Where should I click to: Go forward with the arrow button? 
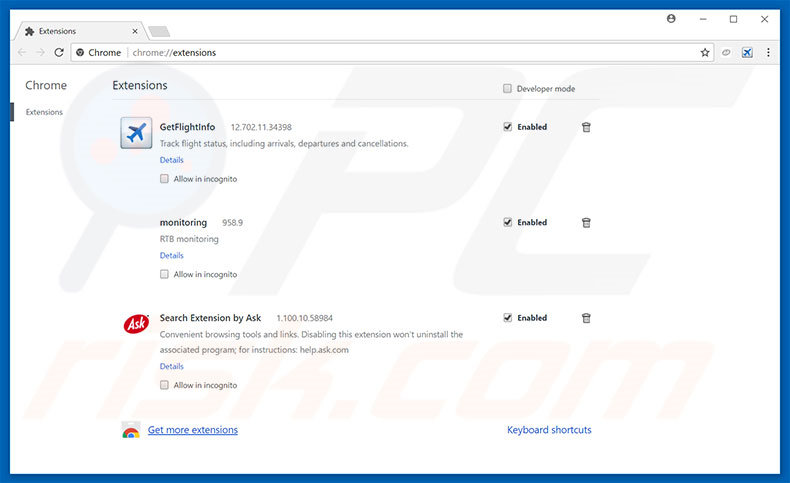[40, 52]
